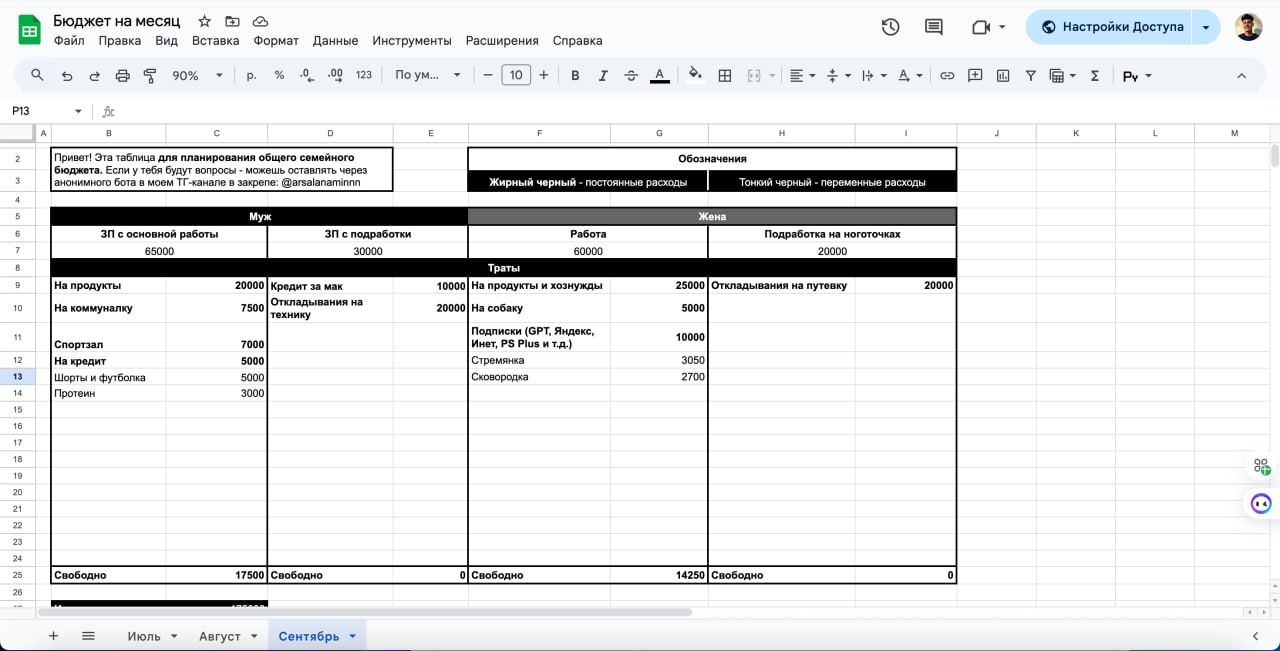Open the Google Sheets home icon
Image resolution: width=1280 pixels, height=651 pixels.
tap(29, 30)
